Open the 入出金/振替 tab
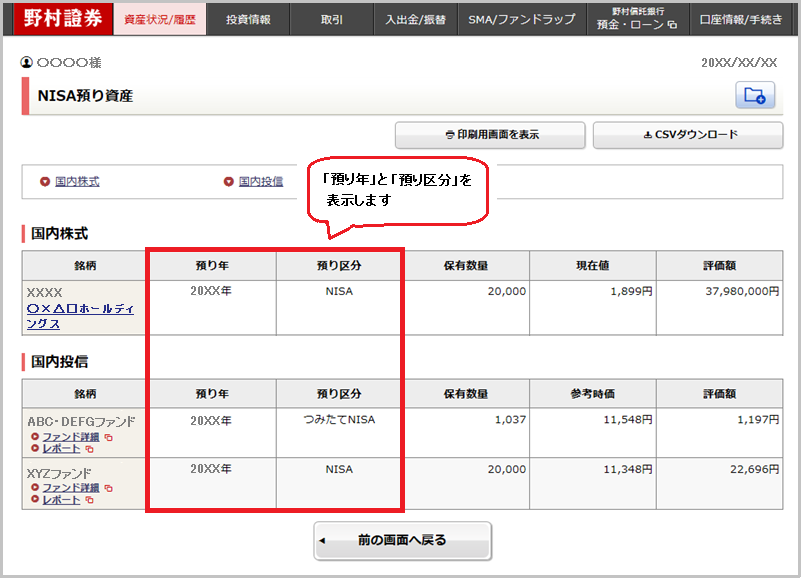 pyautogui.click(x=416, y=19)
